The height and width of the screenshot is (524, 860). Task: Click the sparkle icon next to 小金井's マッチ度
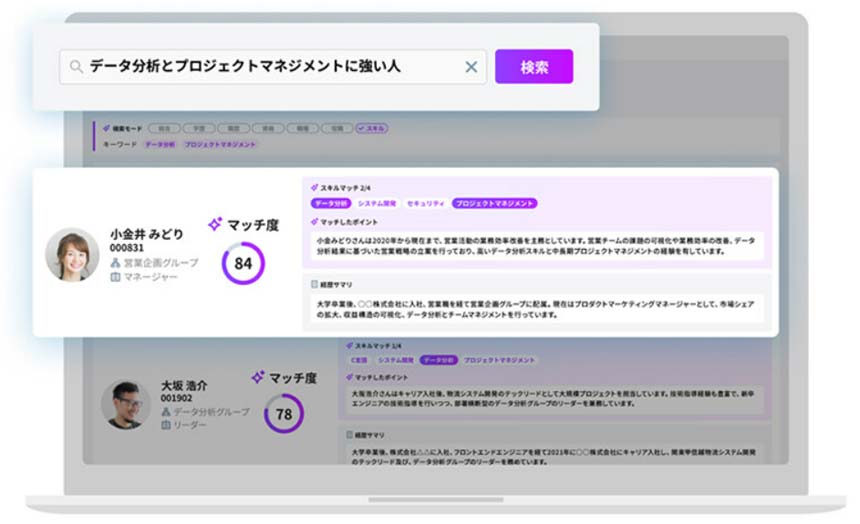215,224
